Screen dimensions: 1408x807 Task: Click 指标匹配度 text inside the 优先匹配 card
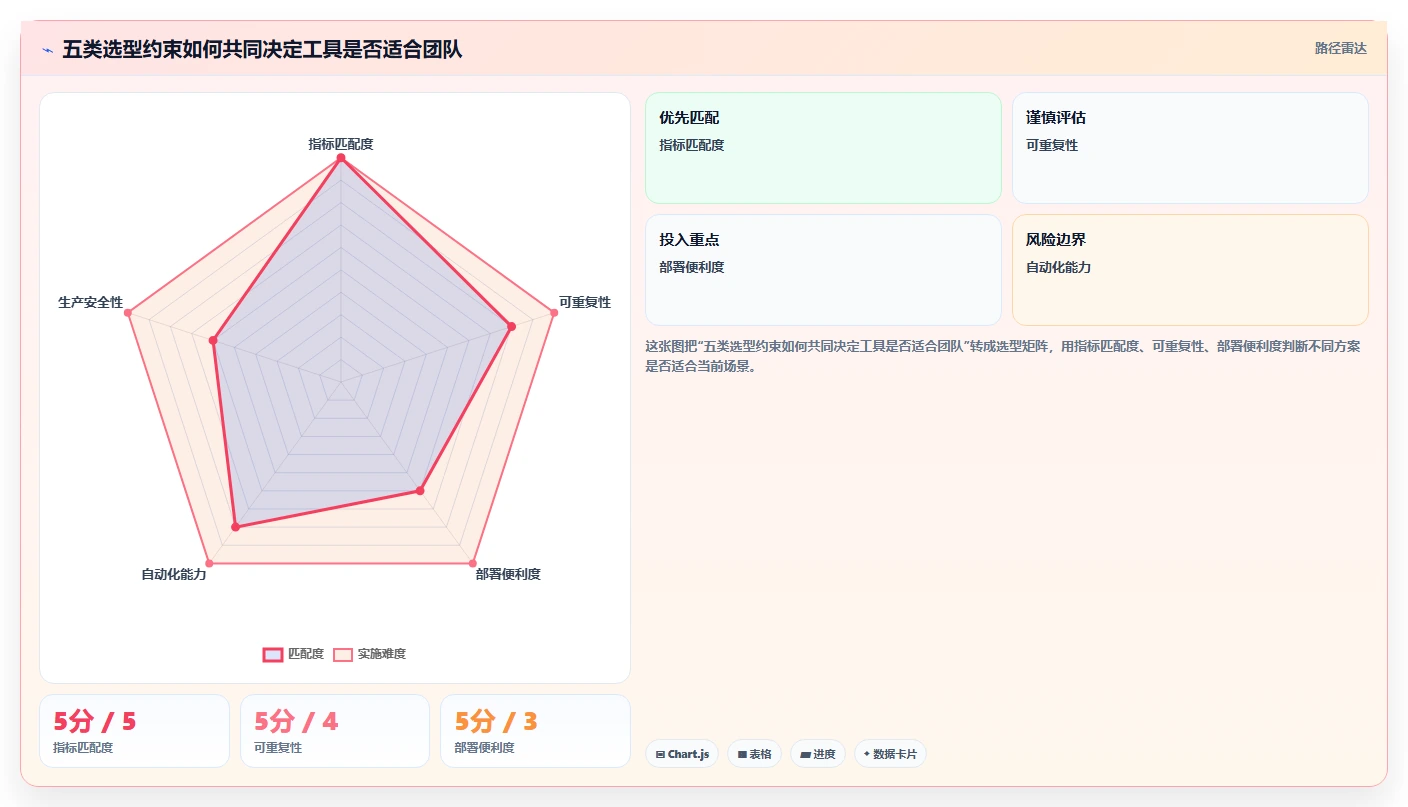pos(691,145)
